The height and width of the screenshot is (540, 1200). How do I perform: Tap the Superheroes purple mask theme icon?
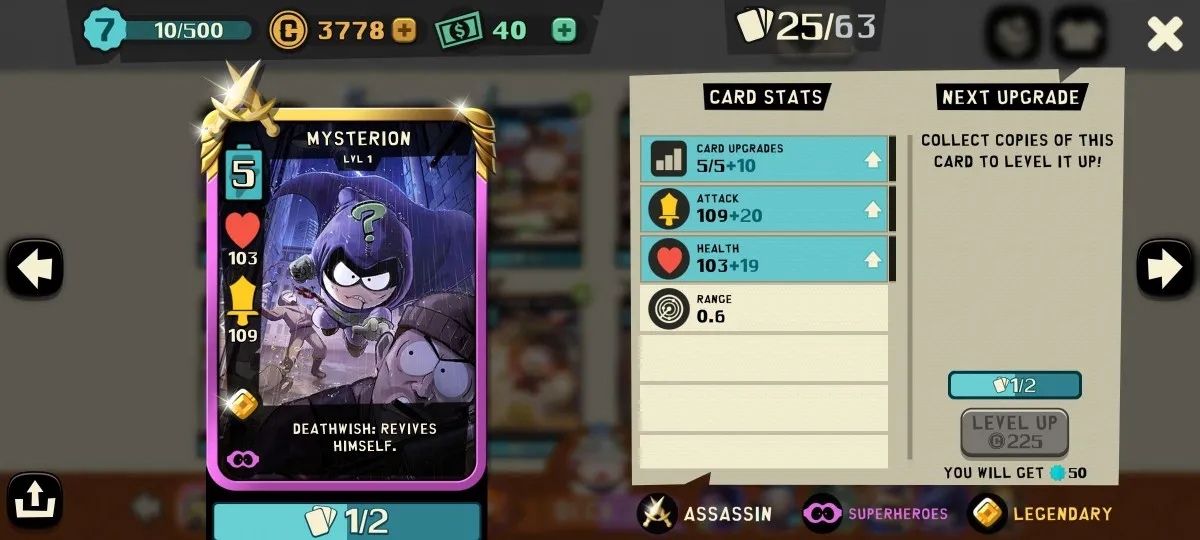point(823,513)
